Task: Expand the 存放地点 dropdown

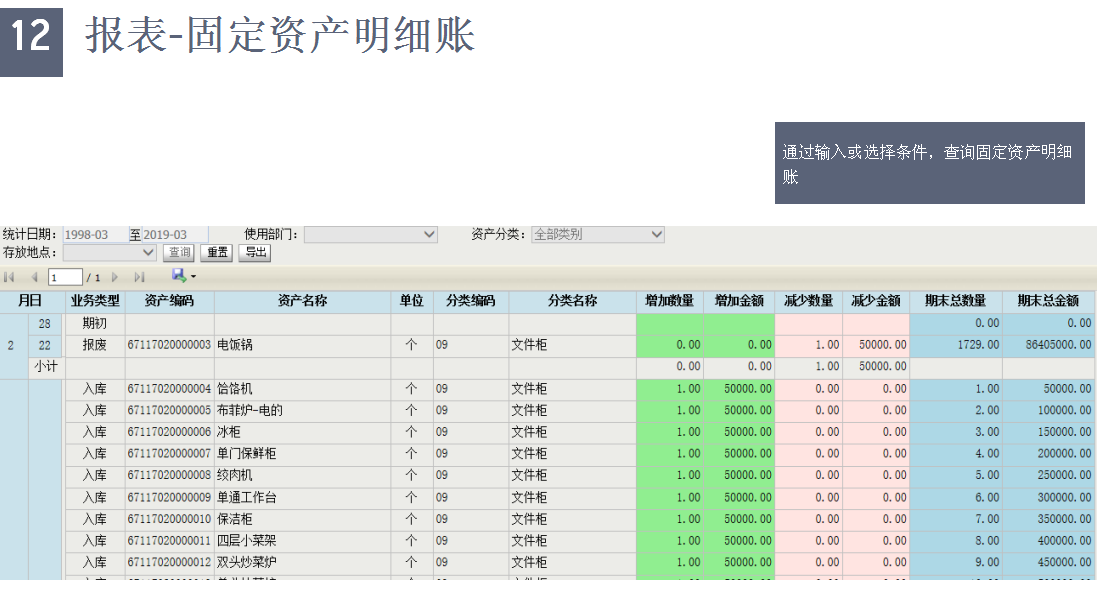Action: [149, 252]
